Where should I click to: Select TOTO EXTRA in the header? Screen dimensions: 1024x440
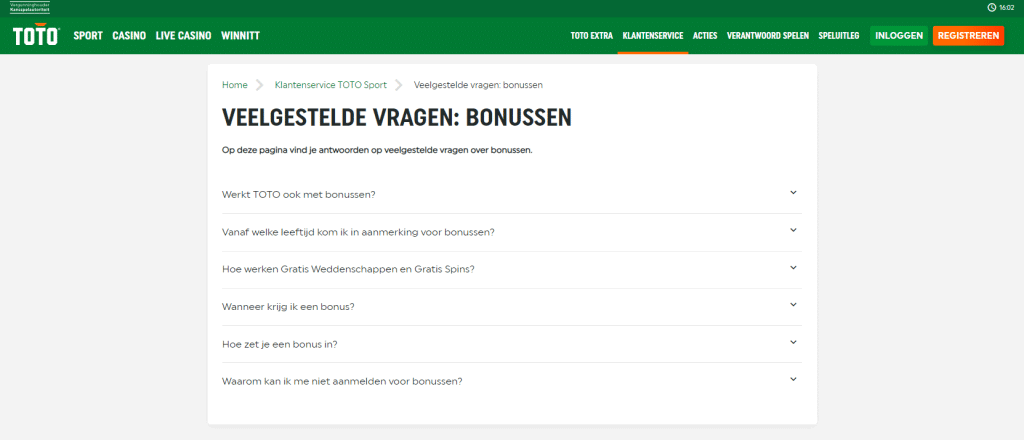592,36
